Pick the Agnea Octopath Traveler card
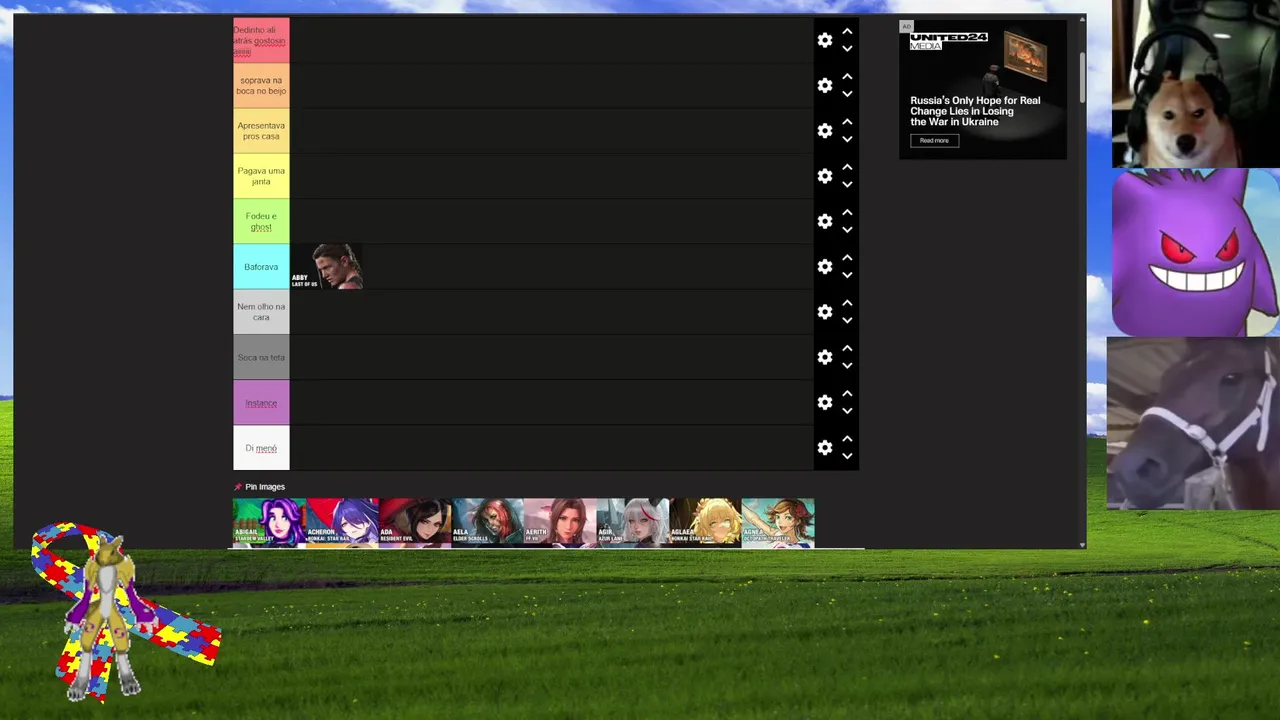This screenshot has width=1280, height=720. coord(778,522)
